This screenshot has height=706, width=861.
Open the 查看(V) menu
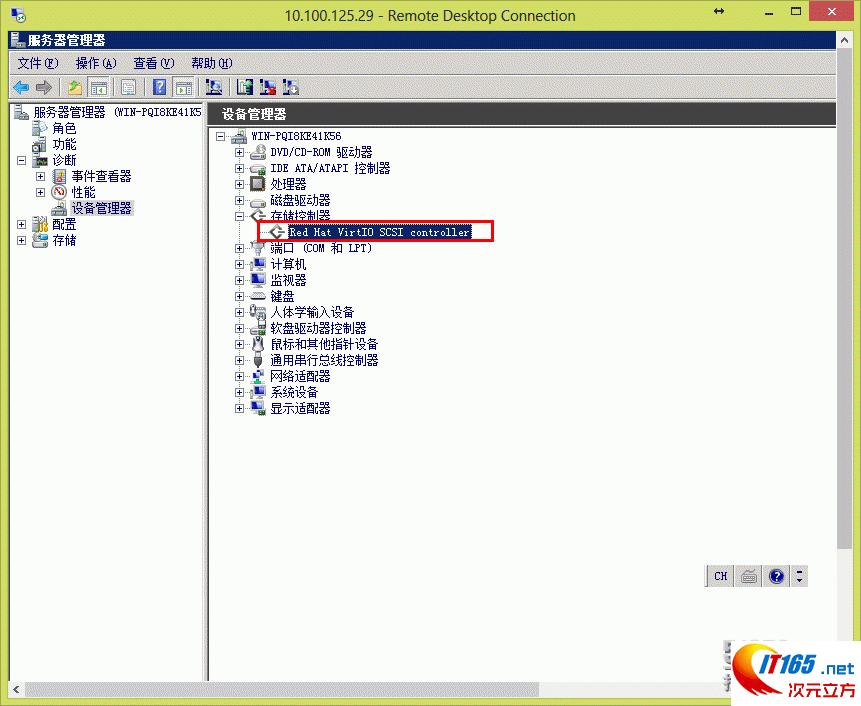tap(154, 63)
